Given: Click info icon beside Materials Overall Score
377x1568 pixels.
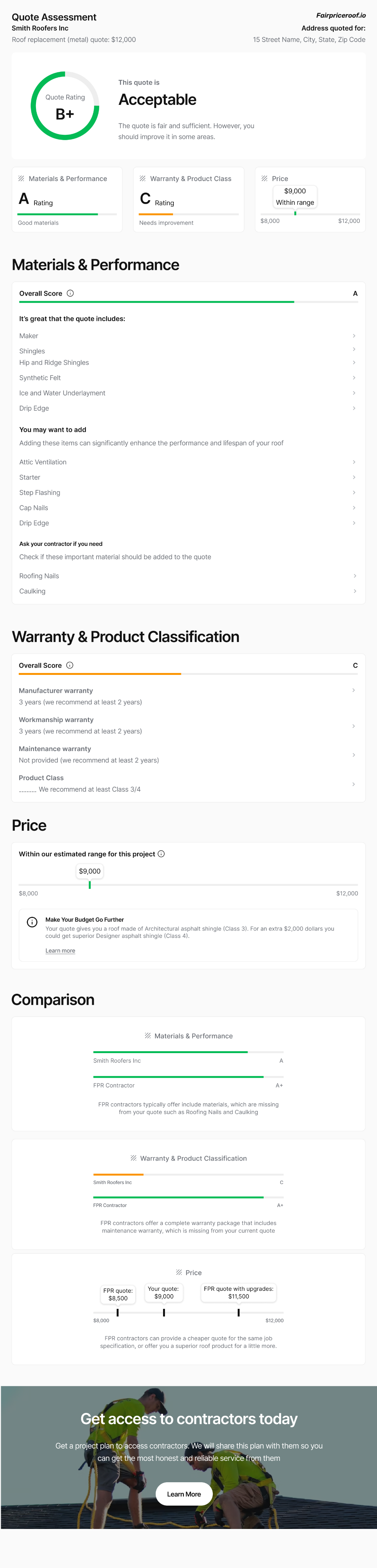Looking at the screenshot, I should 70,293.
